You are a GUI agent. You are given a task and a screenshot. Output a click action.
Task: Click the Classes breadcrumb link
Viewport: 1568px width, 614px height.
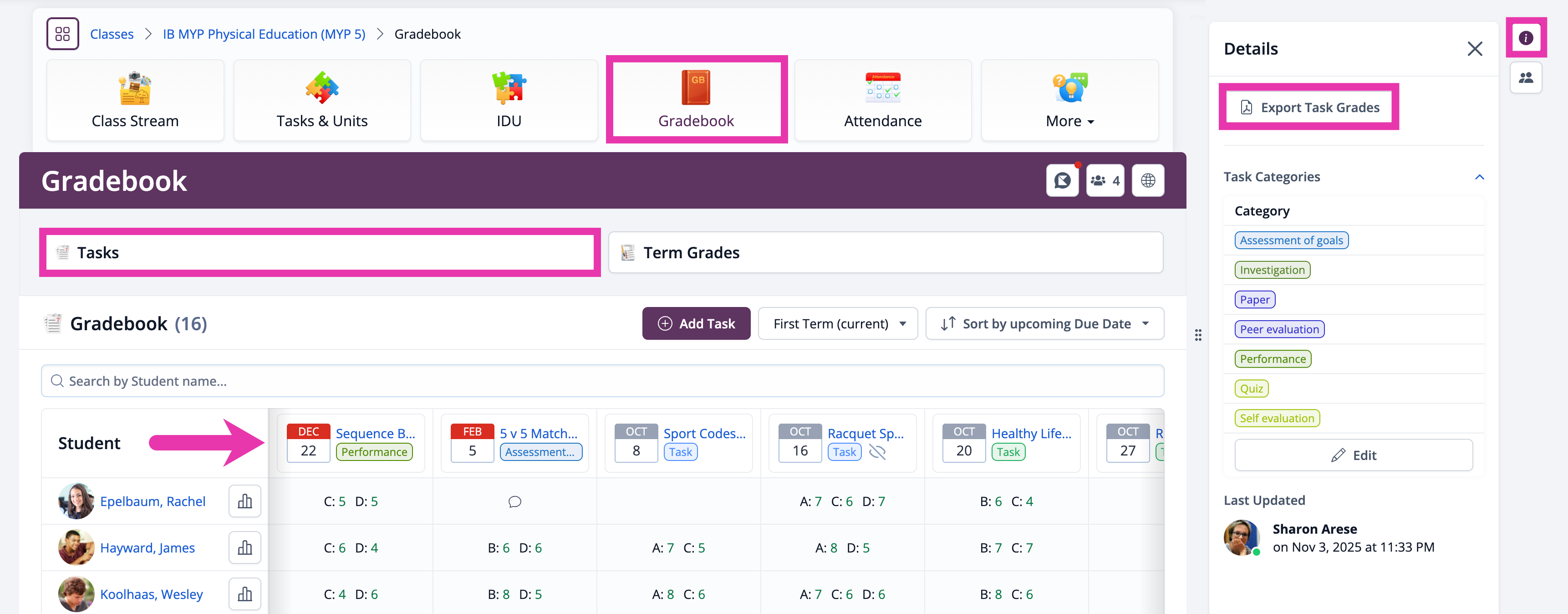112,34
